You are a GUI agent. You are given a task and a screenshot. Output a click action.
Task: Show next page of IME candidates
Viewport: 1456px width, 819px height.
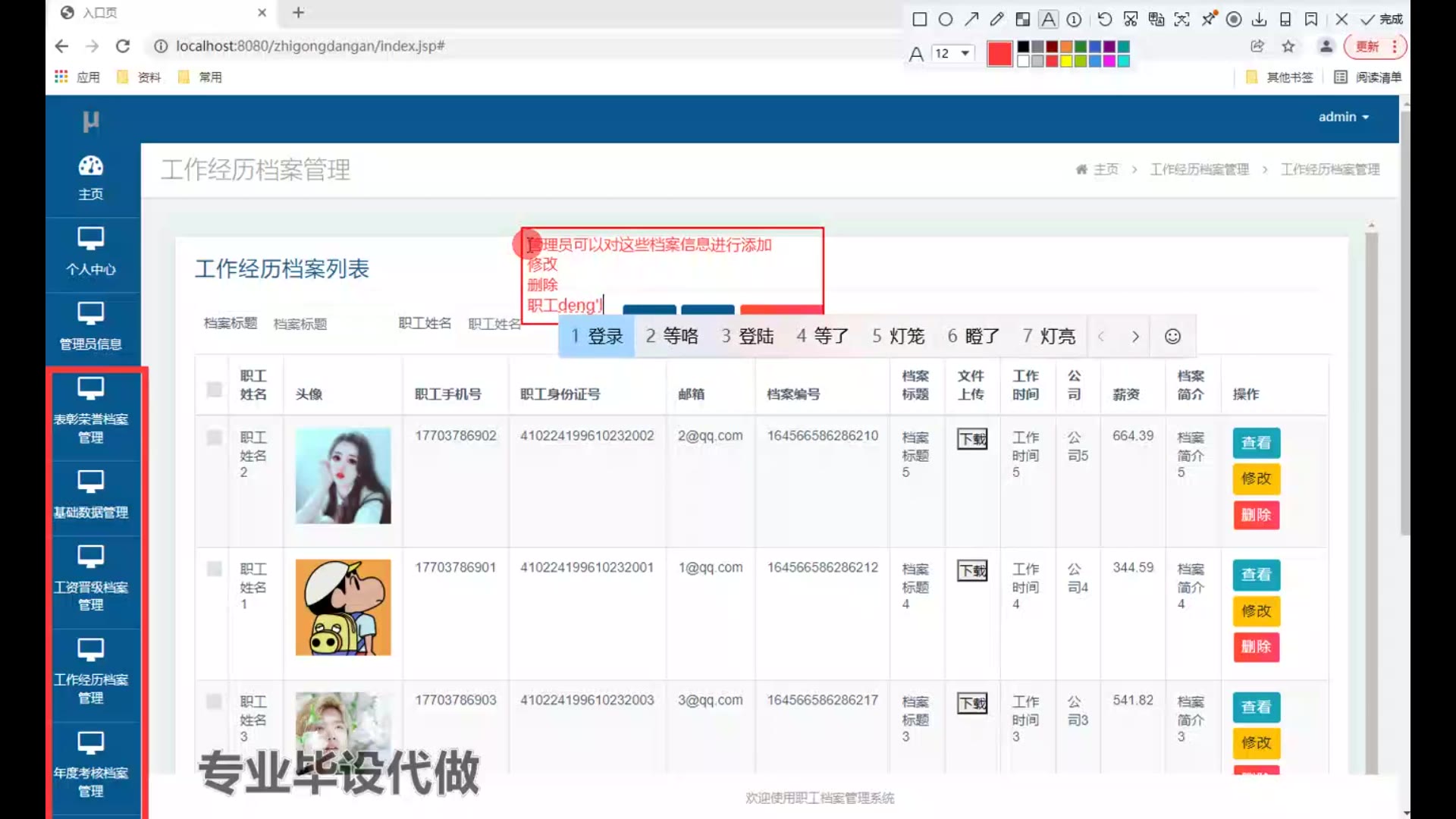[1135, 336]
